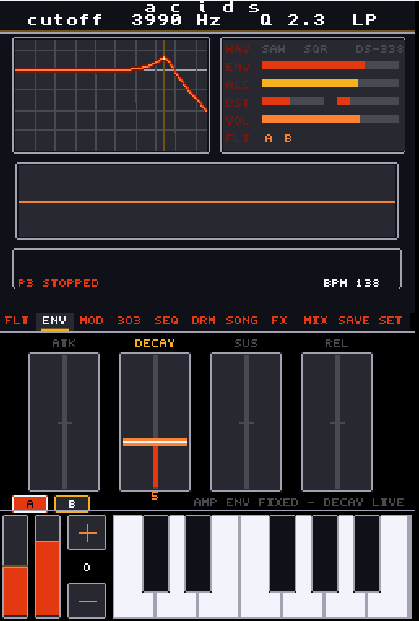The width and height of the screenshot is (419, 621).
Task: Click the AMP ENV FIXED - DECAY LIVE text
Action: [x=299, y=502]
